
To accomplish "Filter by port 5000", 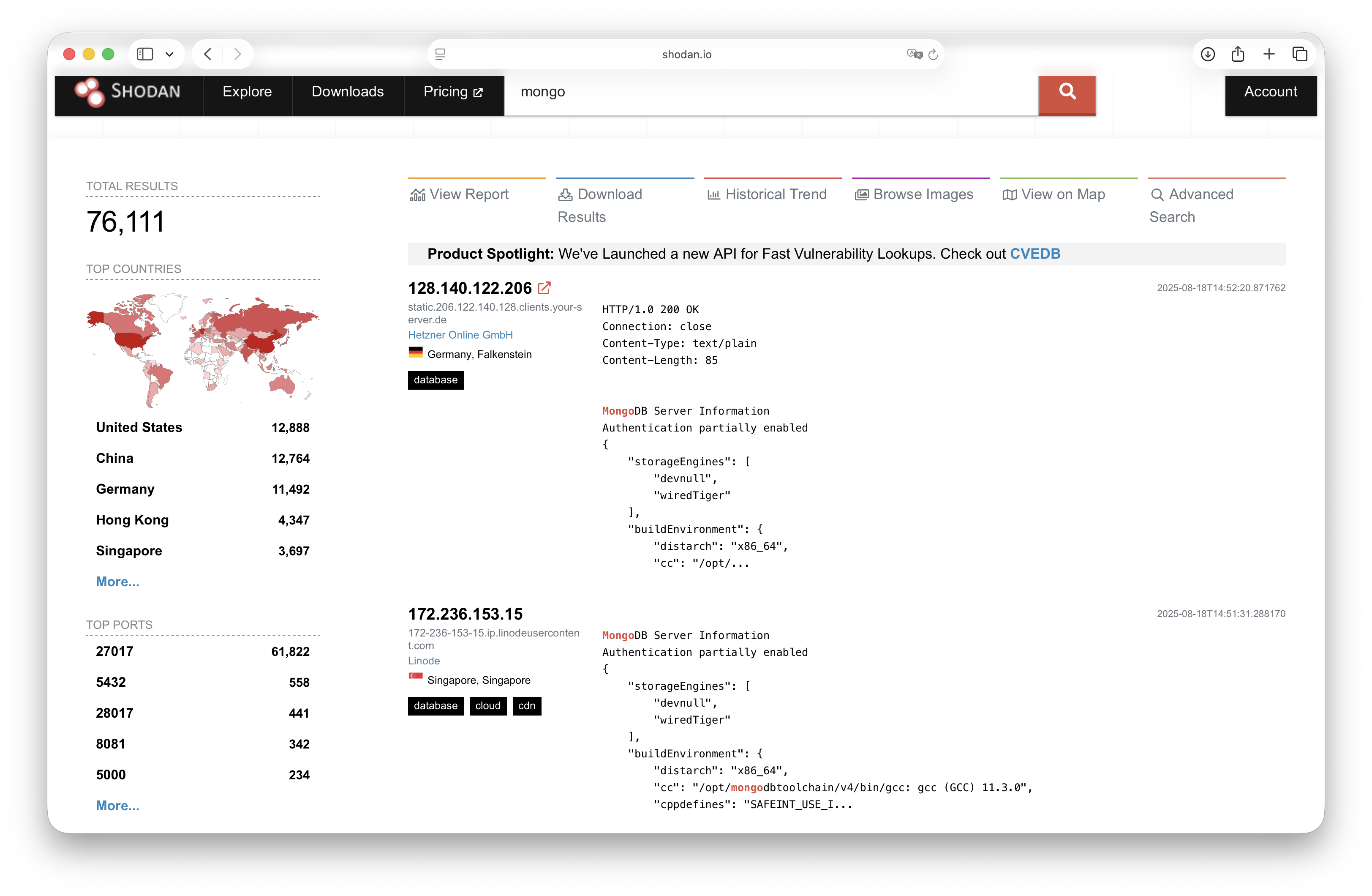I will pyautogui.click(x=202, y=775).
